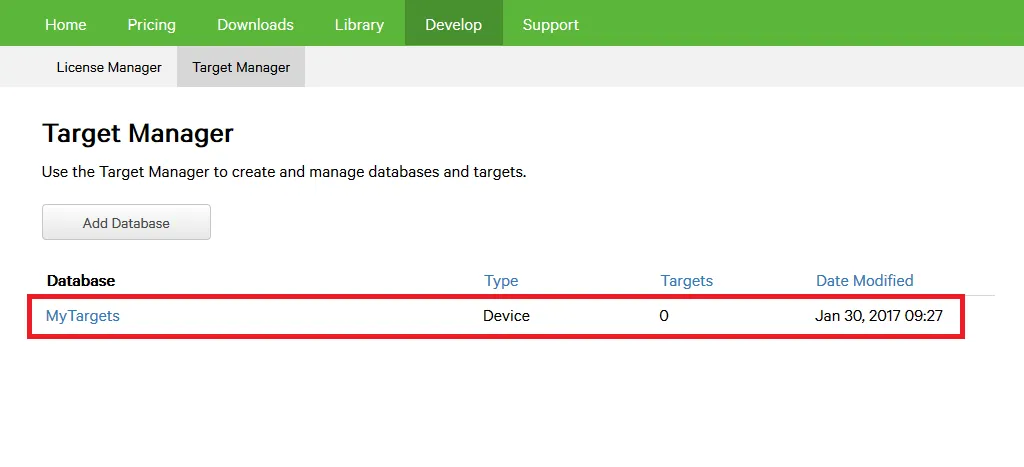Click the Jan 30, 2017 09:27 date
Screen dimensions: 1024x467
[x=879, y=316]
